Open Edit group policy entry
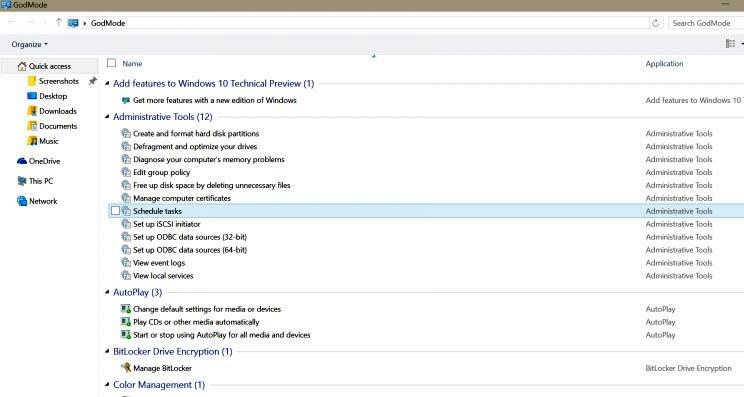Viewport: 744px width, 397px height. (161, 172)
